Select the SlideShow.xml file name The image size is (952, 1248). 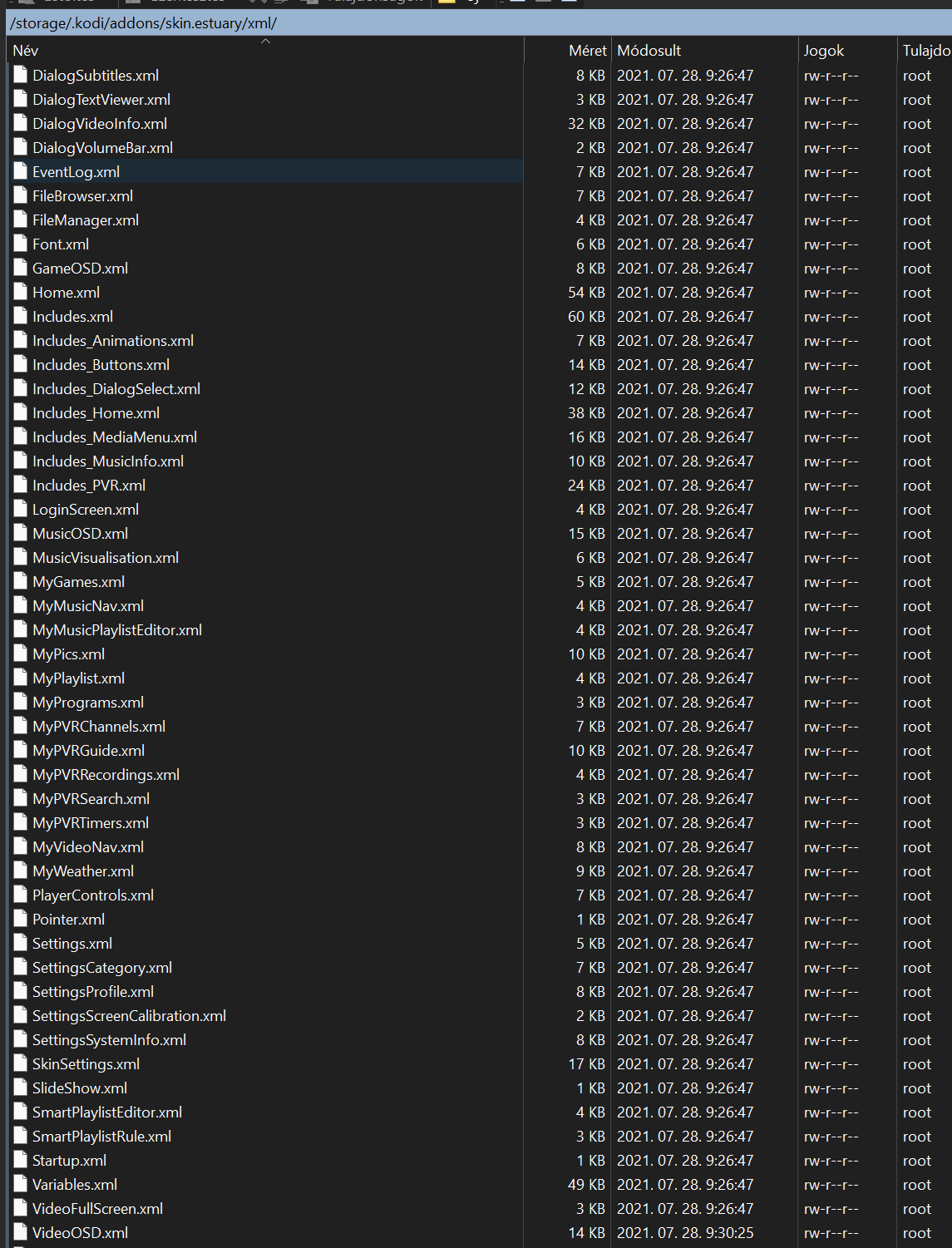[80, 1088]
